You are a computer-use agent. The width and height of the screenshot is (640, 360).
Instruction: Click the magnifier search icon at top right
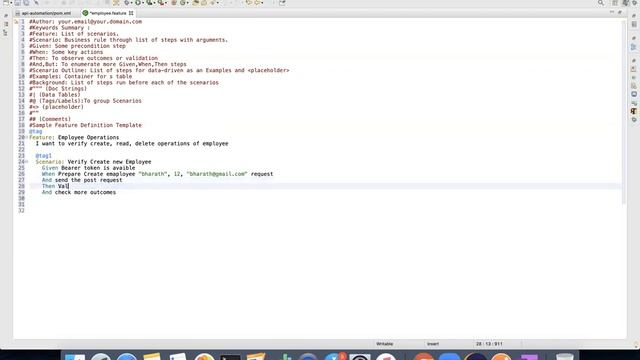(x=600, y=2)
